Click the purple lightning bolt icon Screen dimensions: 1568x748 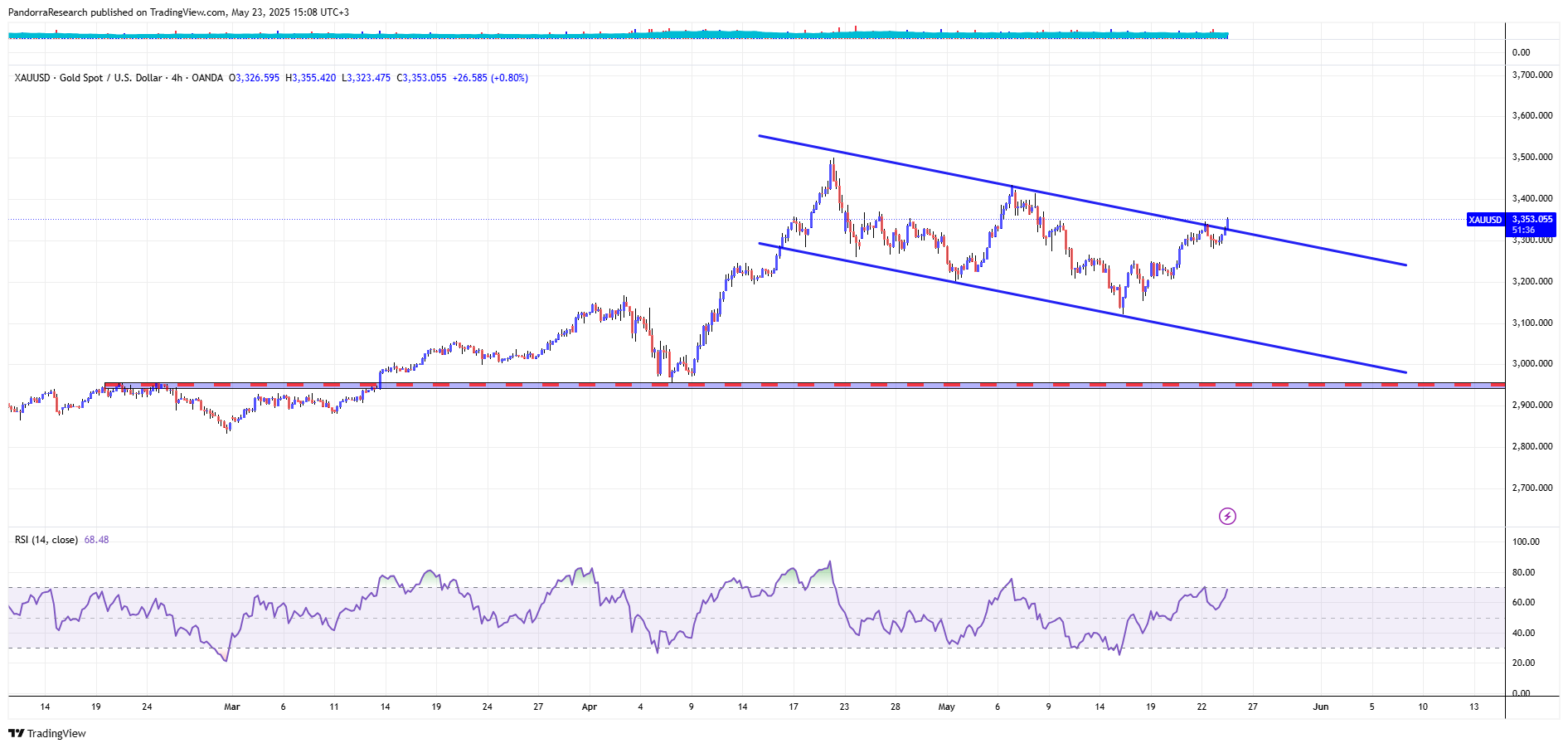1227,517
